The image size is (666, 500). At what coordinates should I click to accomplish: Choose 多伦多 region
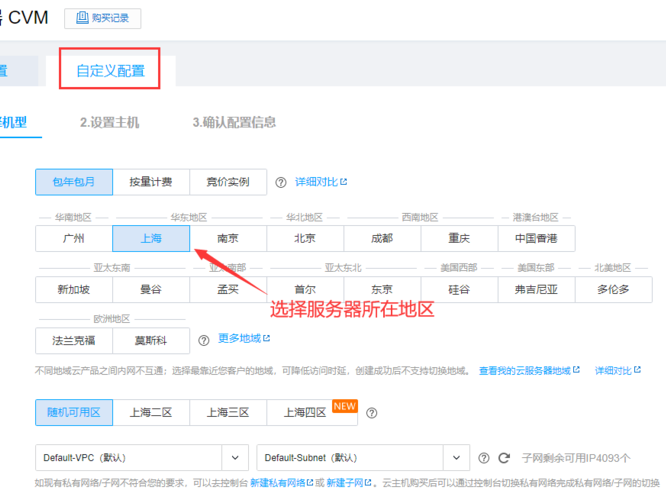pos(613,290)
